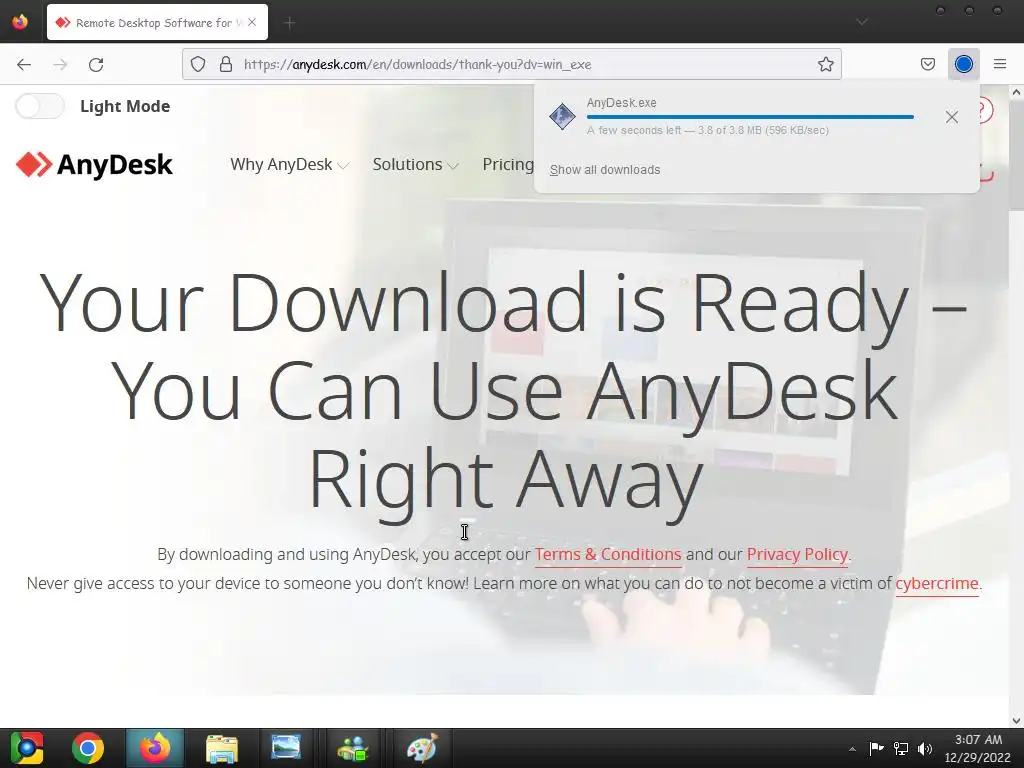Launch Chrome from the taskbar

tap(88, 748)
